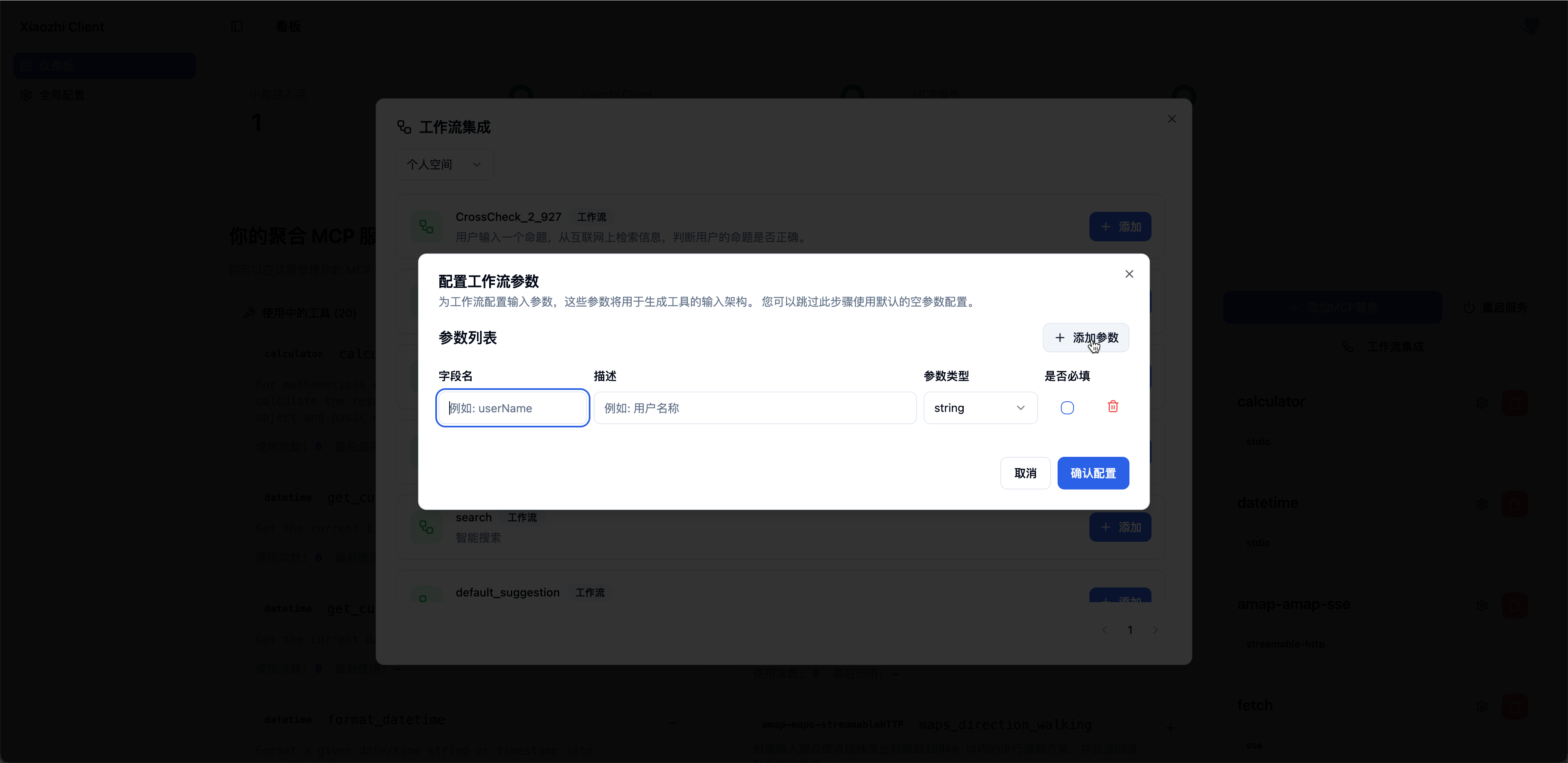Viewport: 1568px width, 763px height.
Task: Toggle the required-field checkbox
Action: (x=1067, y=408)
